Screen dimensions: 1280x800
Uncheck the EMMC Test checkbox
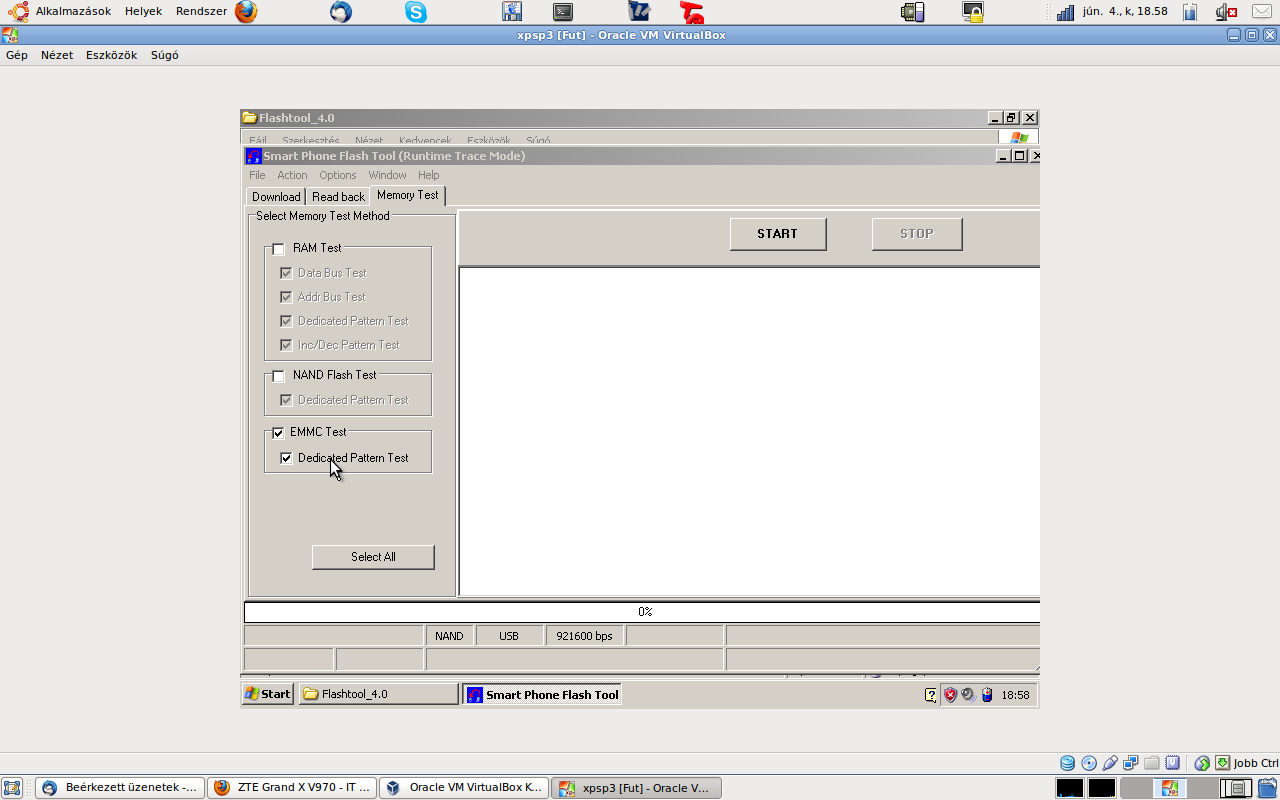click(278, 433)
